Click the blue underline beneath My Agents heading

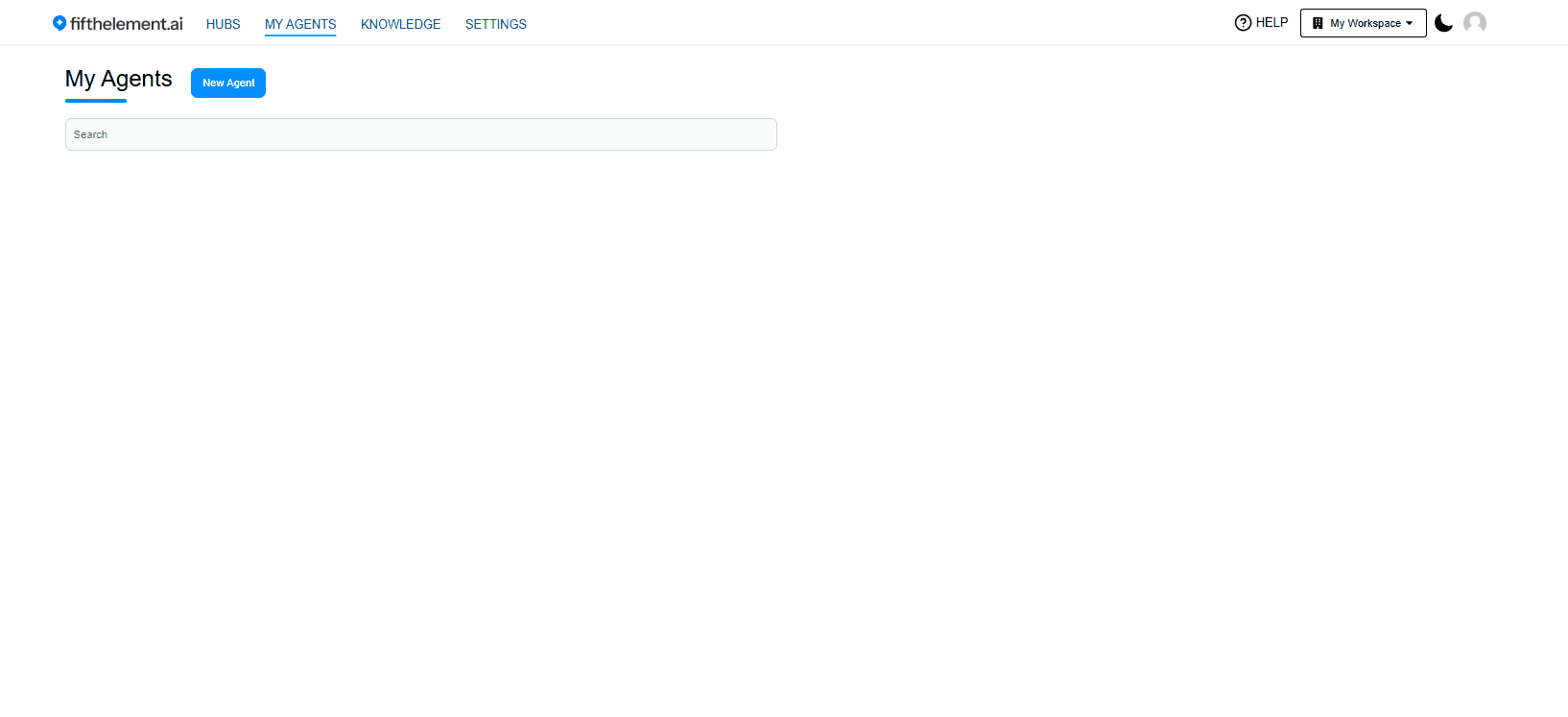96,101
